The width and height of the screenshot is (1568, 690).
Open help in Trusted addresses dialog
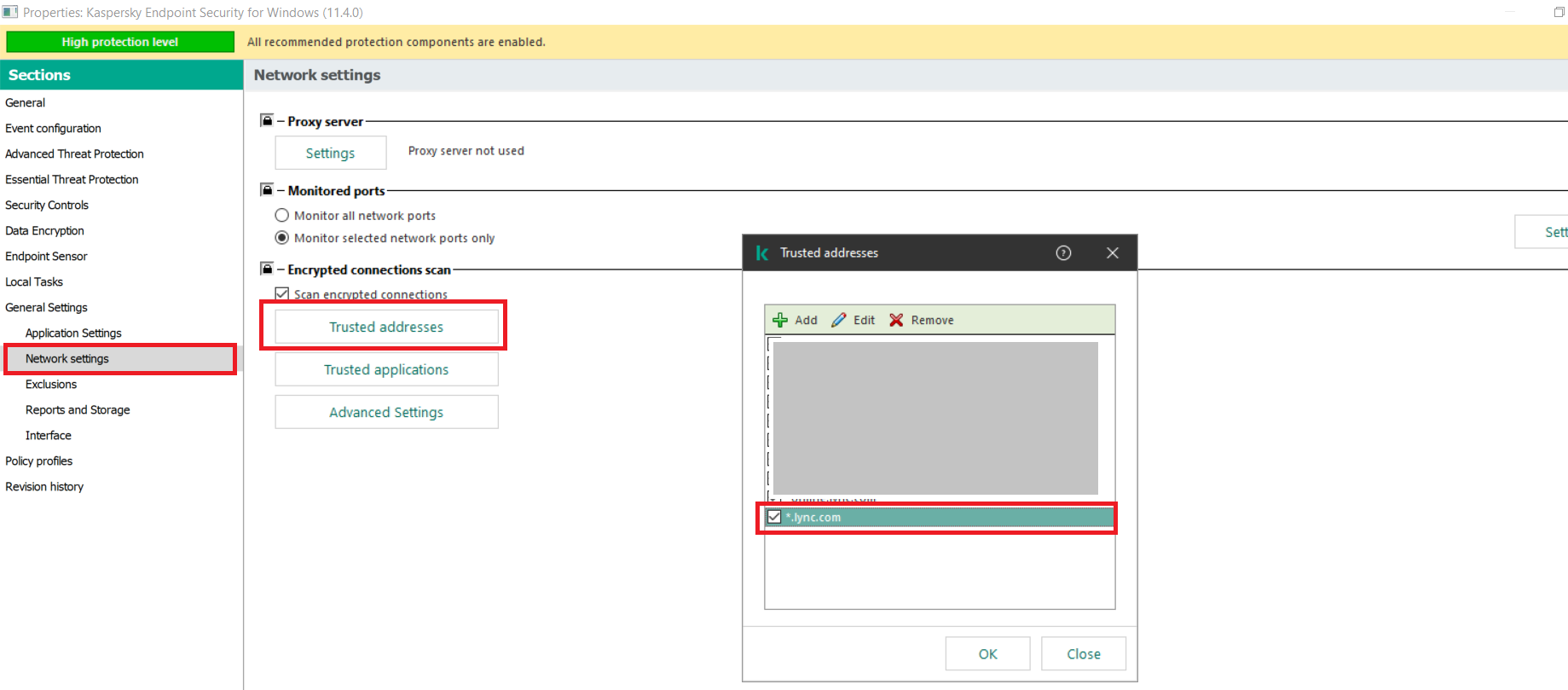tap(1063, 252)
